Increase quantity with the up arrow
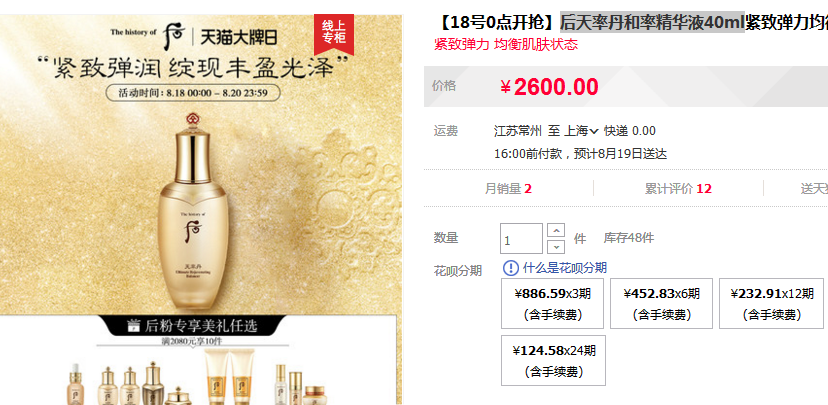The image size is (828, 405). click(x=556, y=230)
